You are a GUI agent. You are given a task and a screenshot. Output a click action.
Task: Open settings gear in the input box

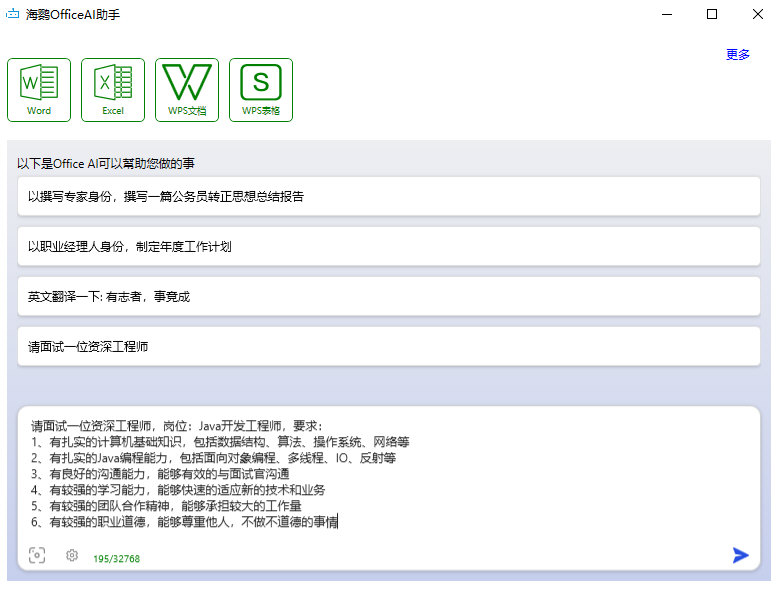point(72,555)
